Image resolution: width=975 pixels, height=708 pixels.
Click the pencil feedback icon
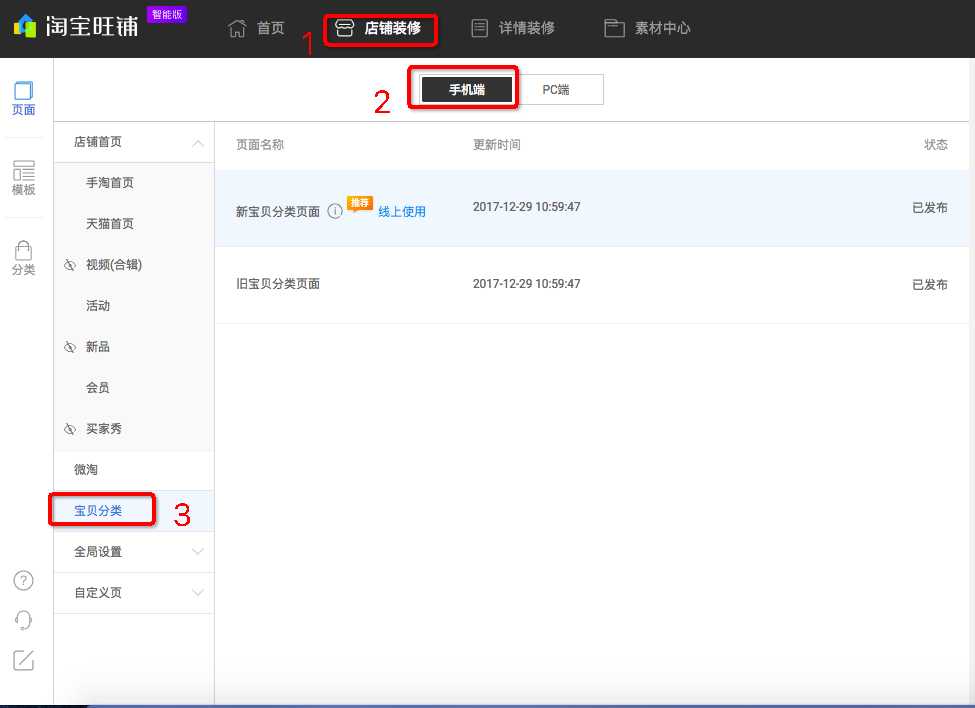click(24, 660)
